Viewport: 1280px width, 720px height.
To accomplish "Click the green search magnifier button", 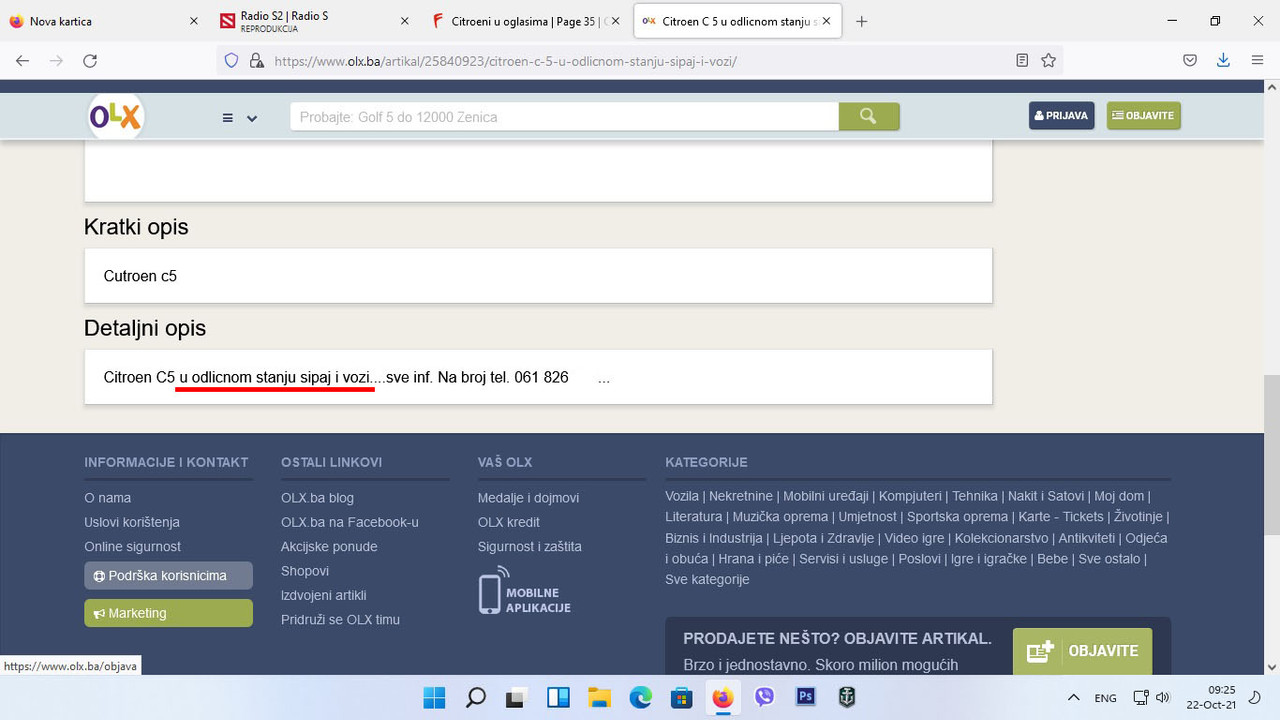I will tap(868, 117).
